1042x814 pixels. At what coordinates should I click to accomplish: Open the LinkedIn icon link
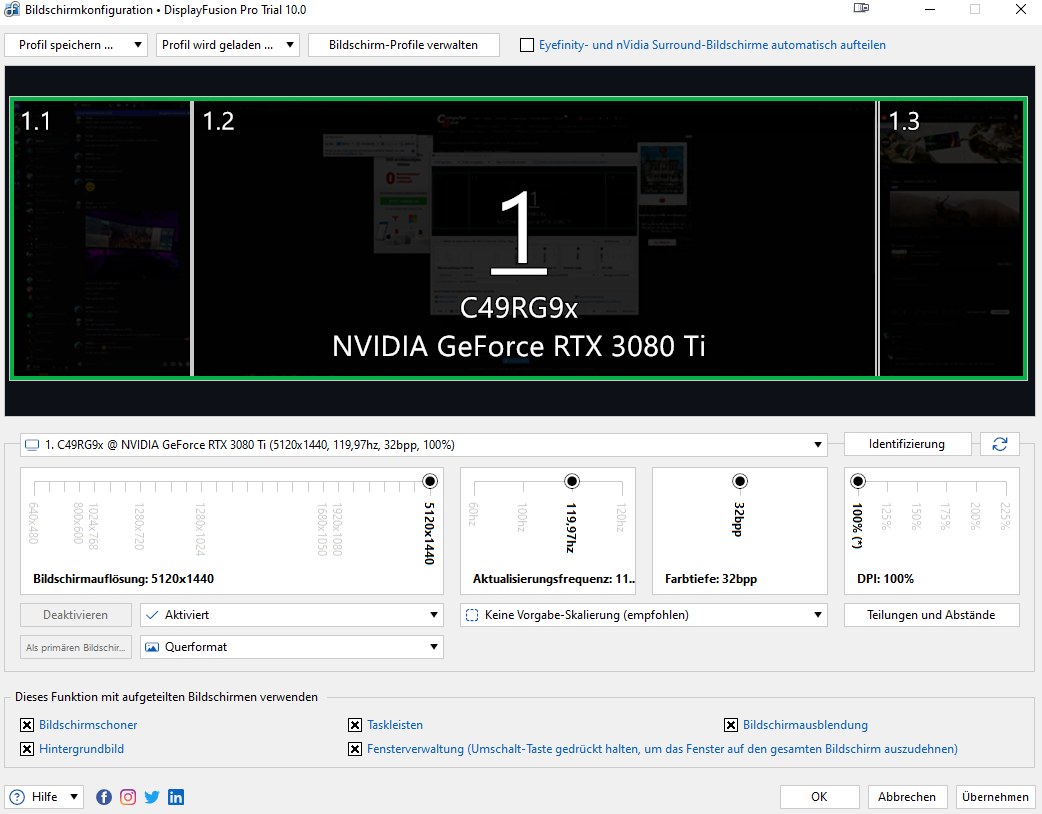coord(175,797)
